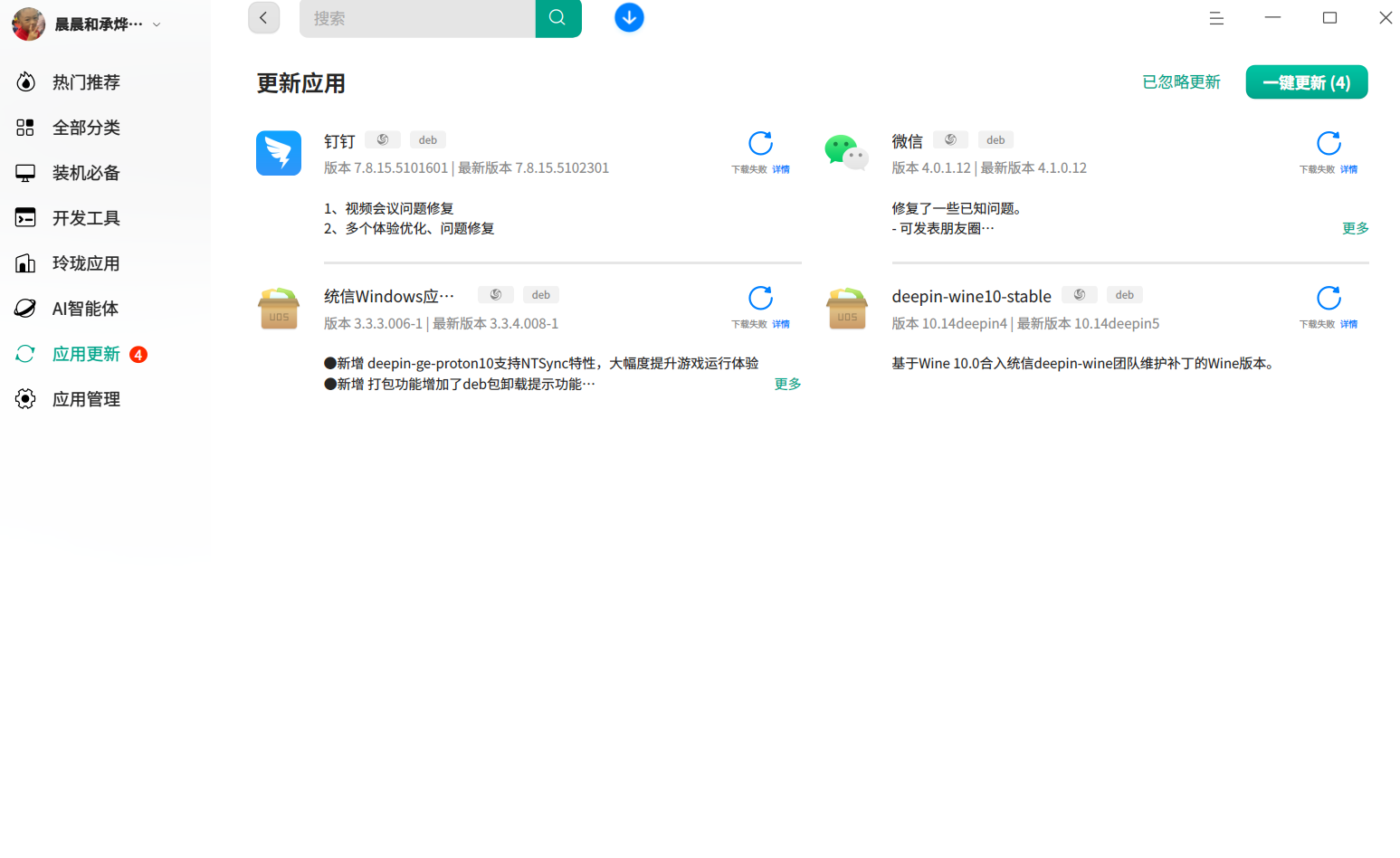Click the UOS box icon beside deepin-wine10-stable
1400x858 pixels.
point(846,309)
